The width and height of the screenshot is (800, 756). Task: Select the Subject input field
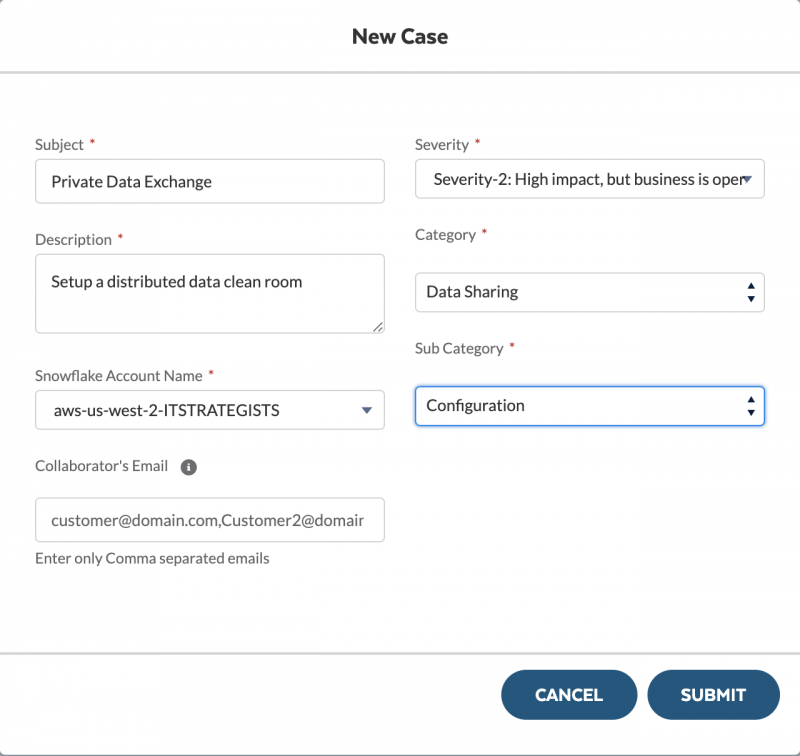pos(210,181)
